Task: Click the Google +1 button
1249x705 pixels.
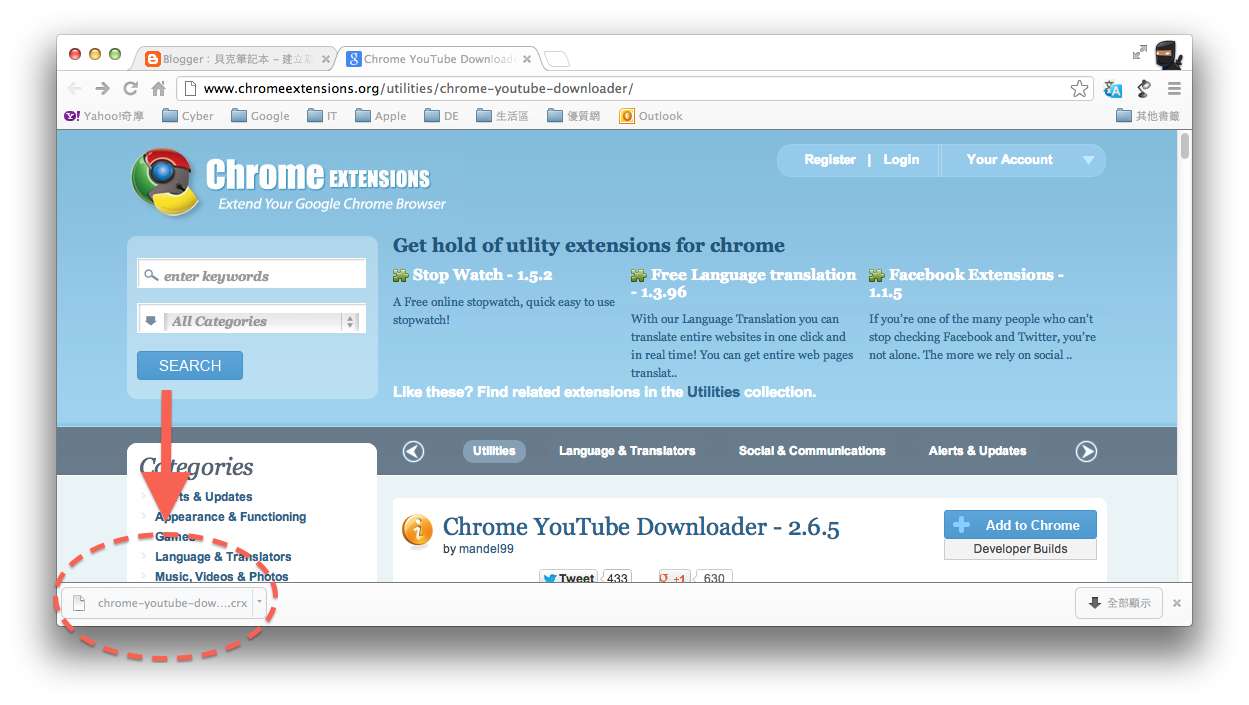Action: click(x=675, y=577)
